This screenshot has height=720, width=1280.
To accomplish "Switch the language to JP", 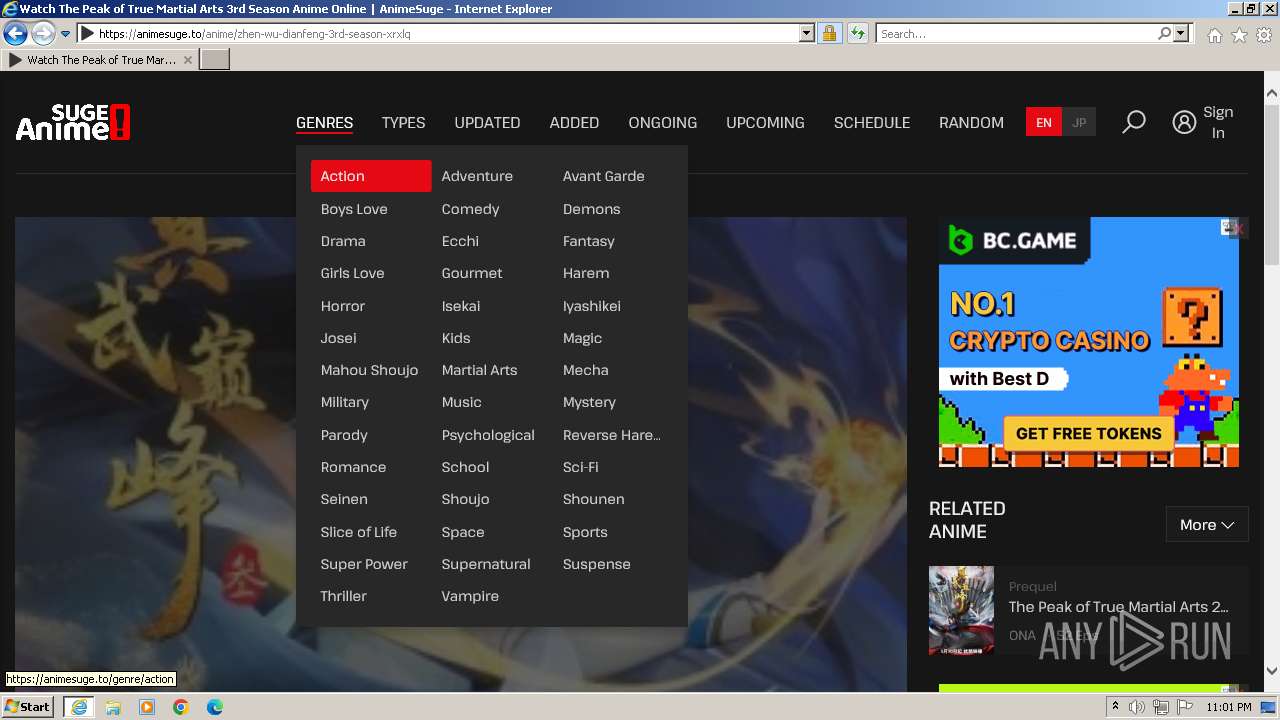I will tap(1079, 122).
